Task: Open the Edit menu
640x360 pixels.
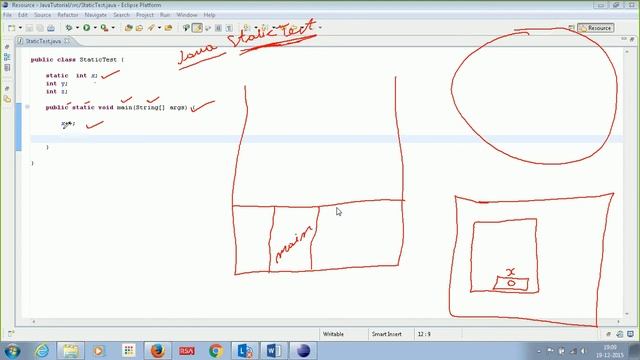Action: [x=22, y=15]
